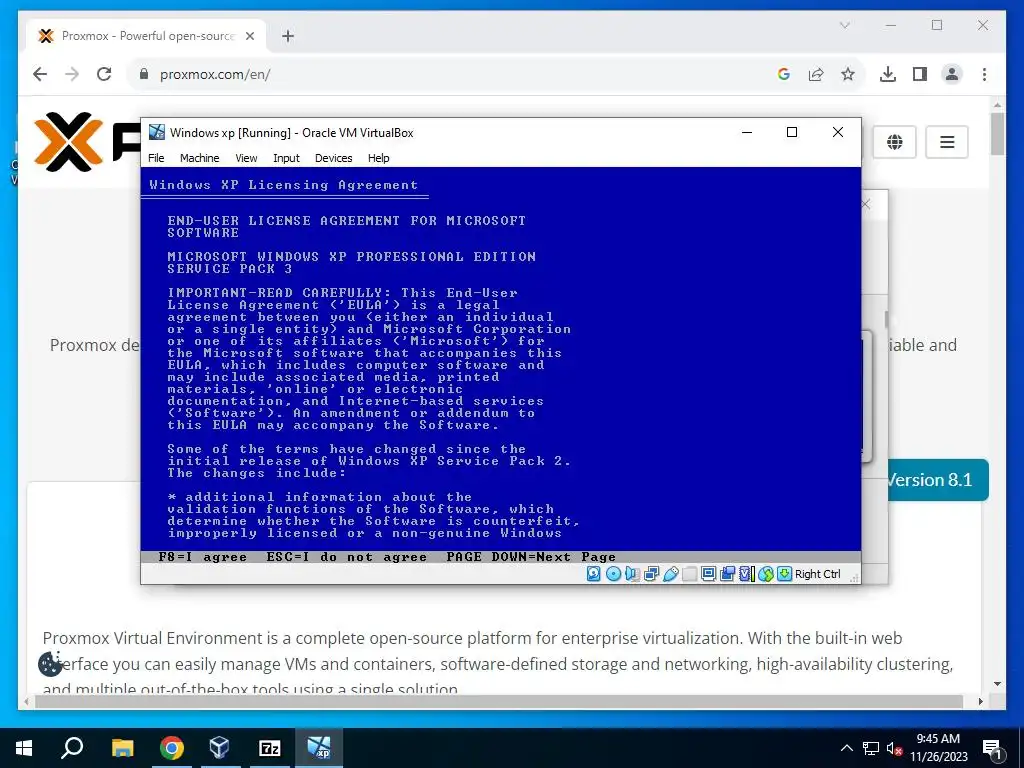Viewport: 1024px width, 768px height.
Task: Open VirtualBox Manager from the taskbar
Action: click(x=219, y=748)
